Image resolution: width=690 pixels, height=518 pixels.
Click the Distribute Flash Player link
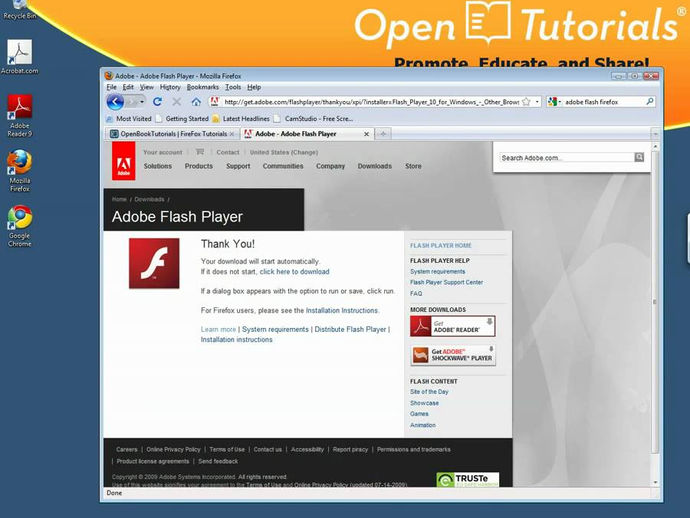pyautogui.click(x=350, y=330)
